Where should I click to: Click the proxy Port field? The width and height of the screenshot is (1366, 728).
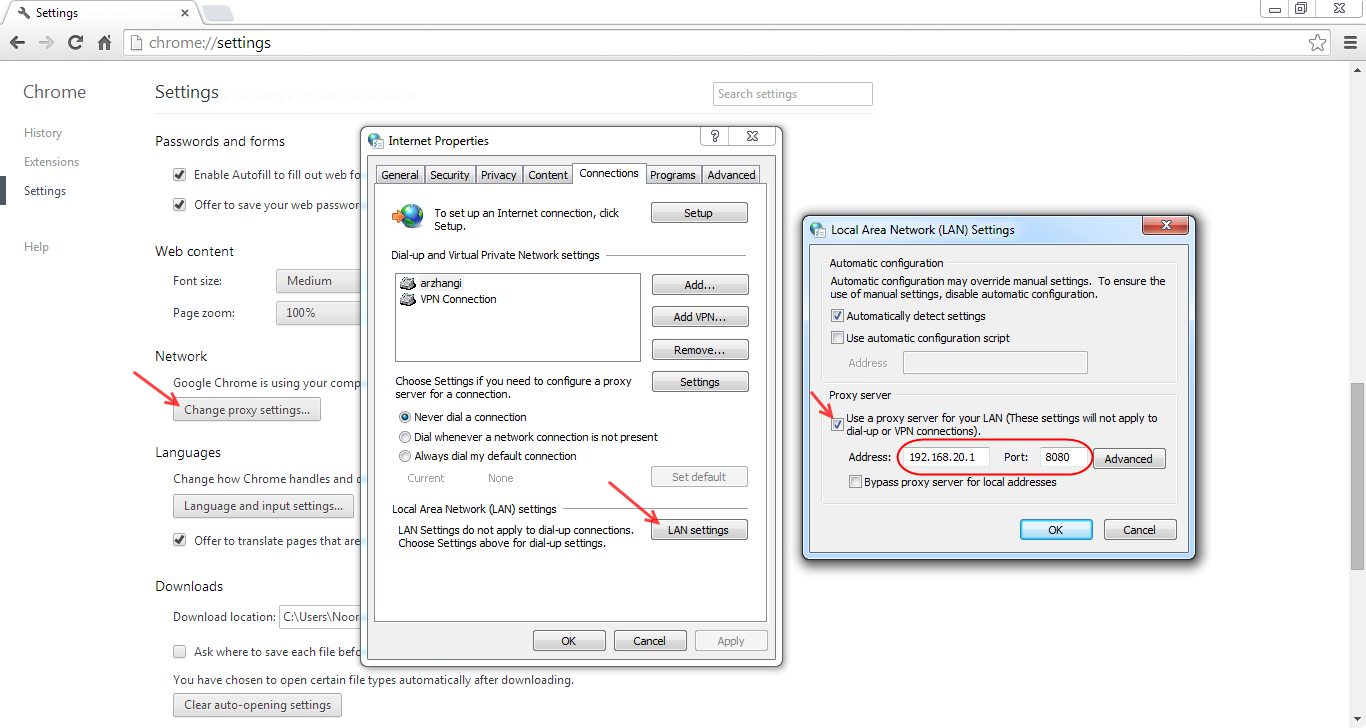coord(1063,457)
